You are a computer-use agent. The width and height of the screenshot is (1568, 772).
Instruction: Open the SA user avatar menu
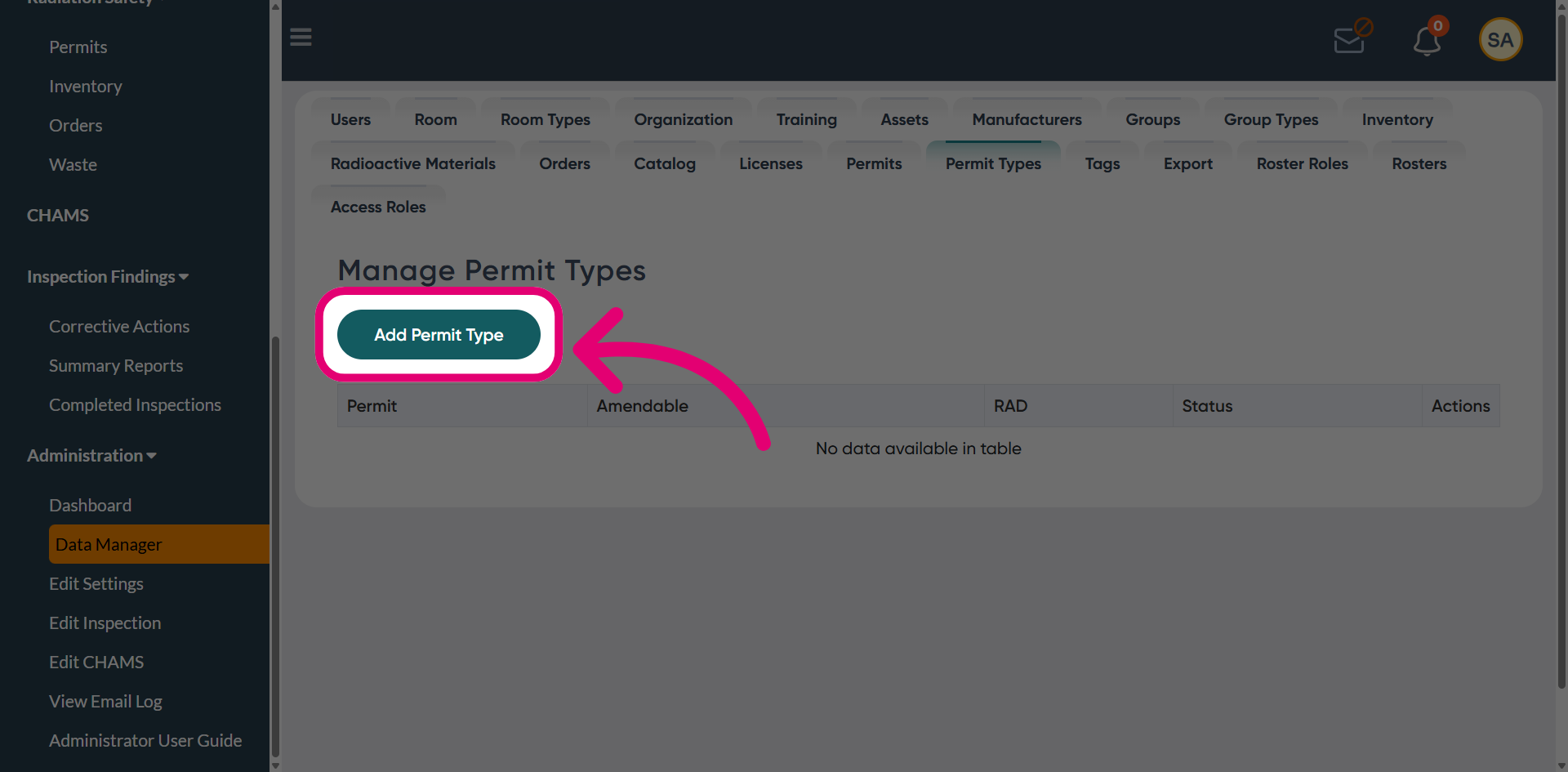[1500, 39]
